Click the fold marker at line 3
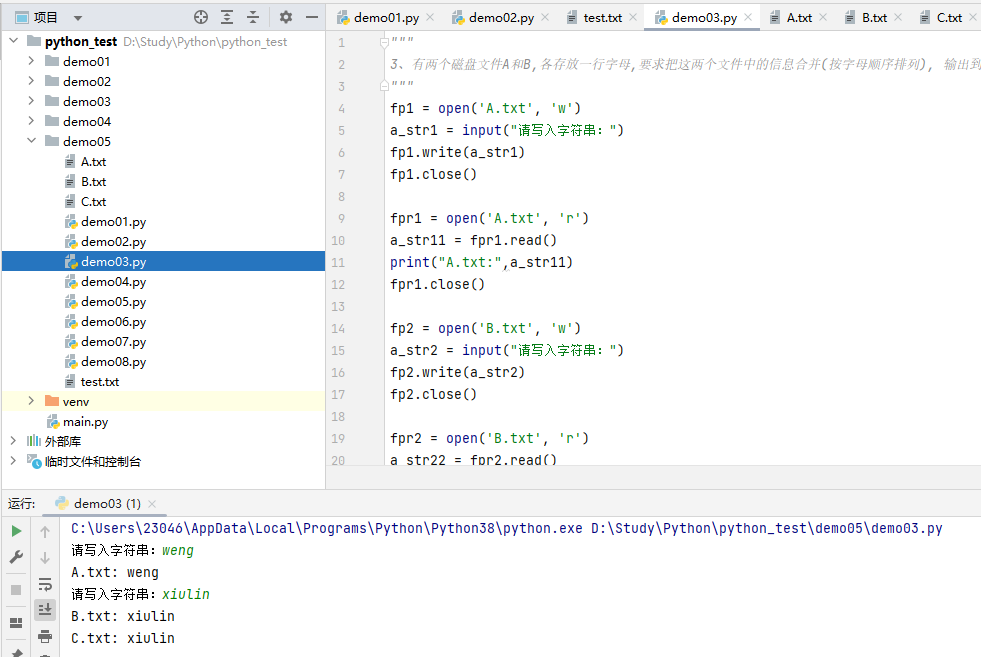This screenshot has height=657, width=981. point(384,86)
